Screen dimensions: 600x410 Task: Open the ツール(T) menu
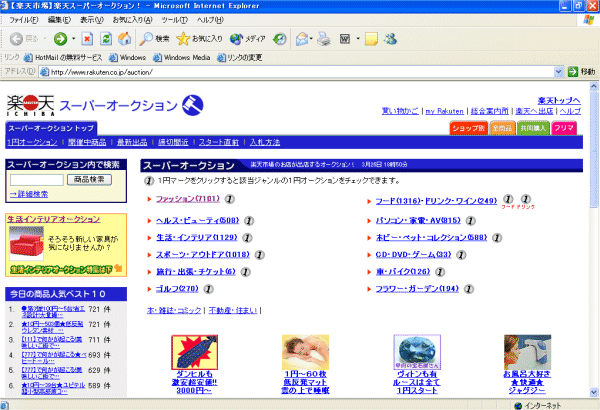tap(174, 20)
